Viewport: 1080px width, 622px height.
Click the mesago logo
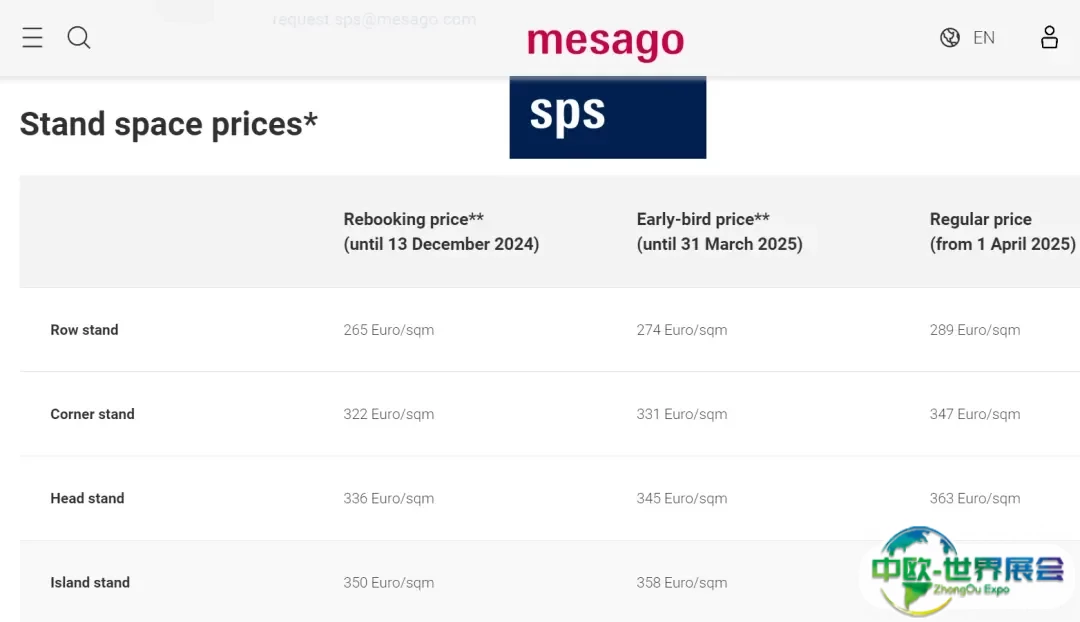(606, 42)
